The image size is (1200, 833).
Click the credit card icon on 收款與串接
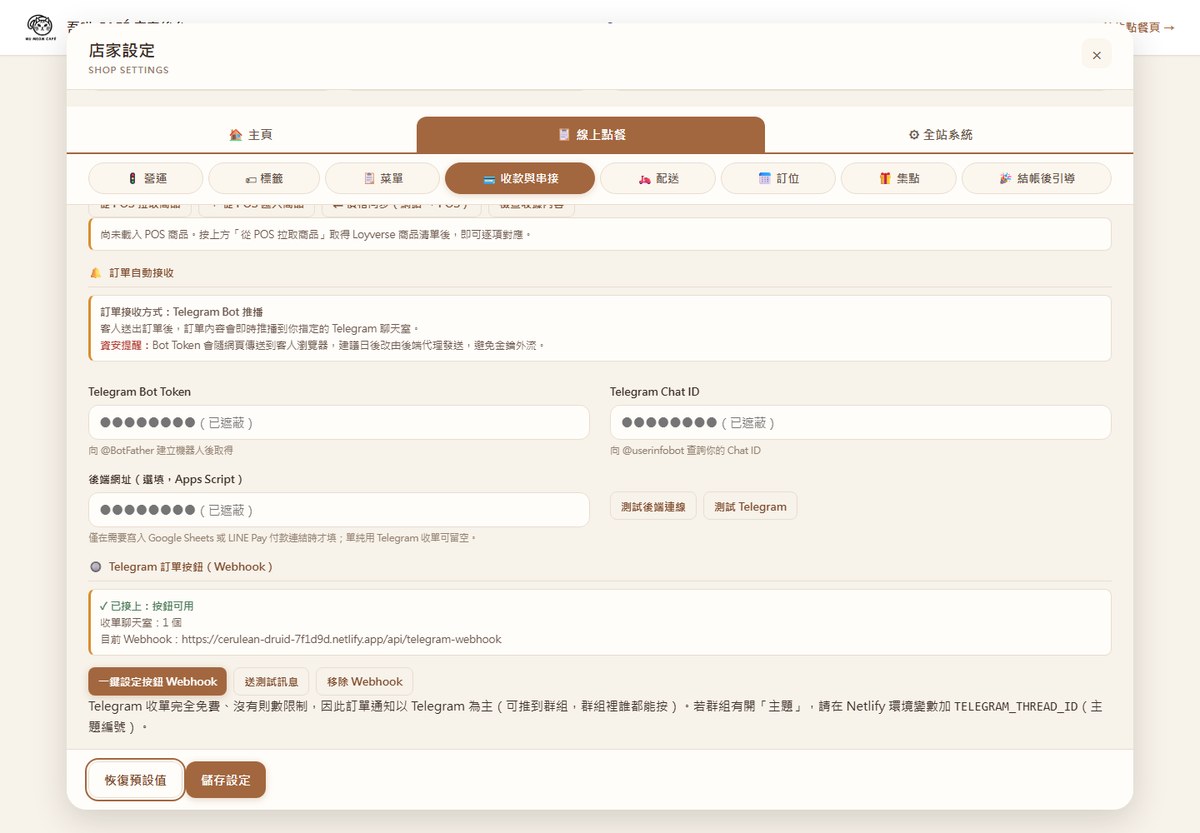pos(489,179)
